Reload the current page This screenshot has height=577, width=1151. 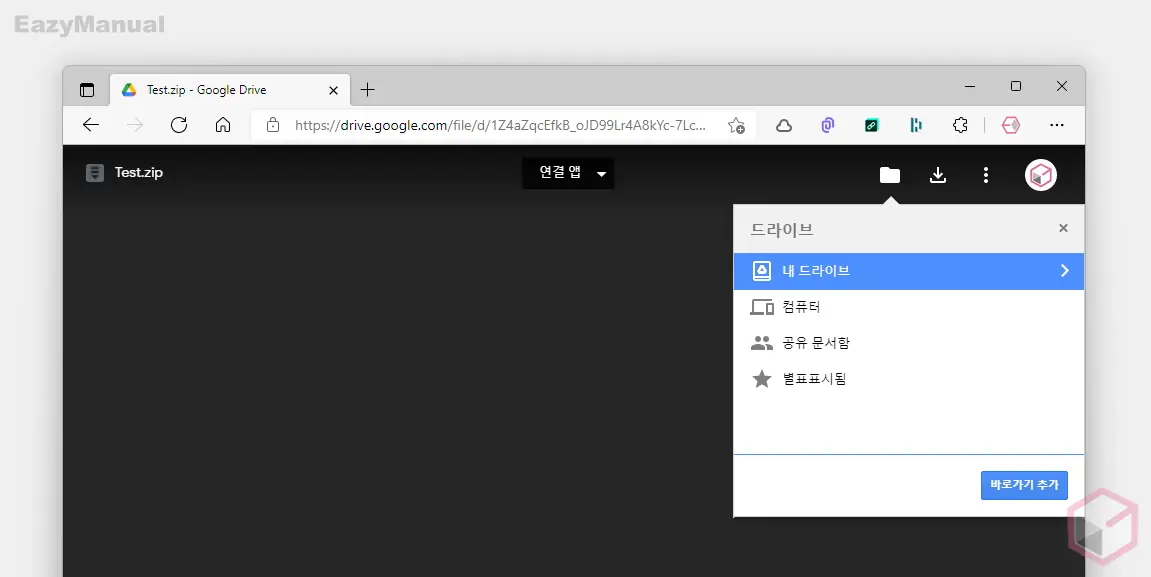[x=179, y=125]
